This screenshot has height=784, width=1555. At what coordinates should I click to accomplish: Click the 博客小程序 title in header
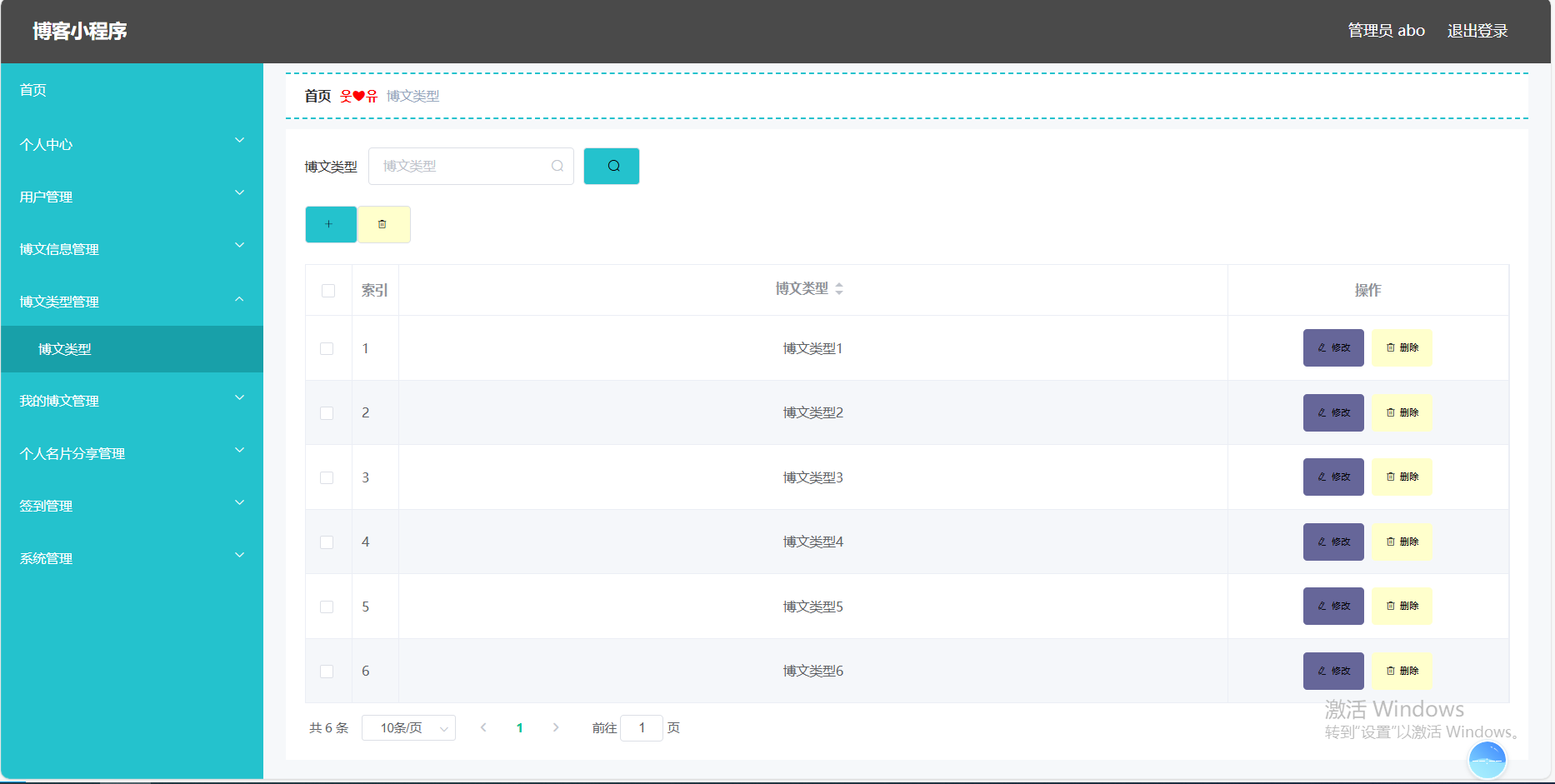click(80, 31)
